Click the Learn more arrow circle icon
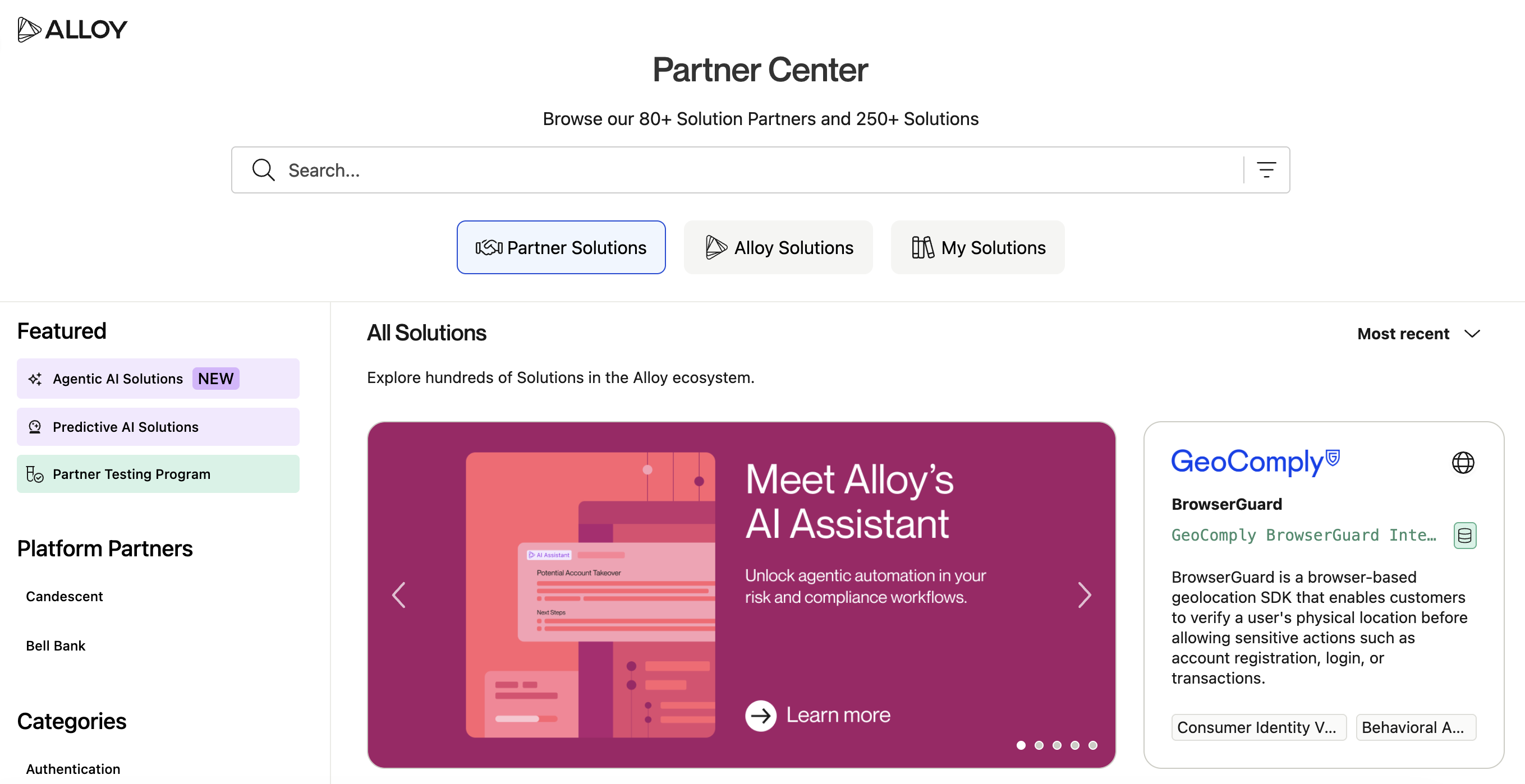 point(761,716)
